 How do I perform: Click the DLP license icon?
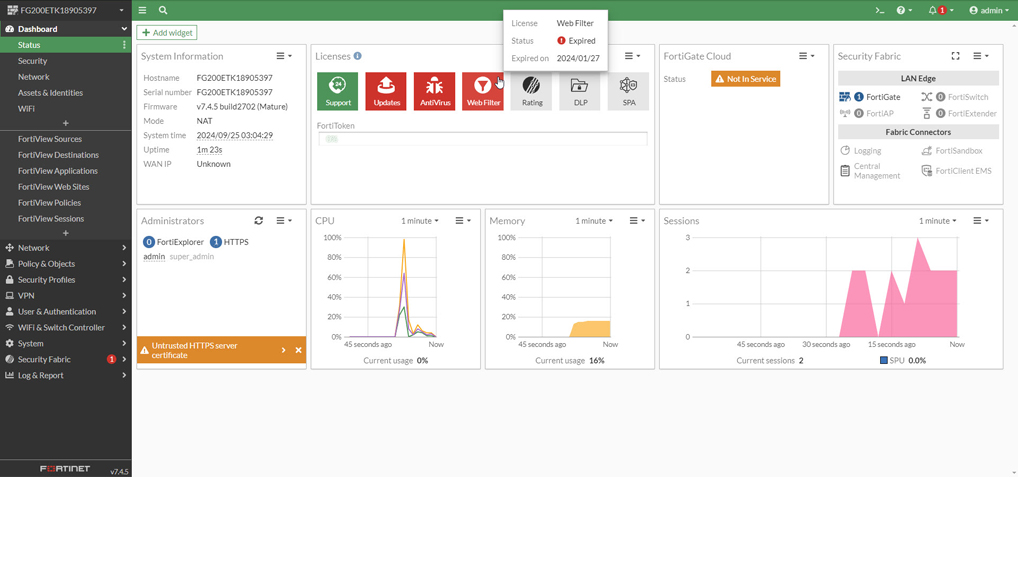pos(580,91)
